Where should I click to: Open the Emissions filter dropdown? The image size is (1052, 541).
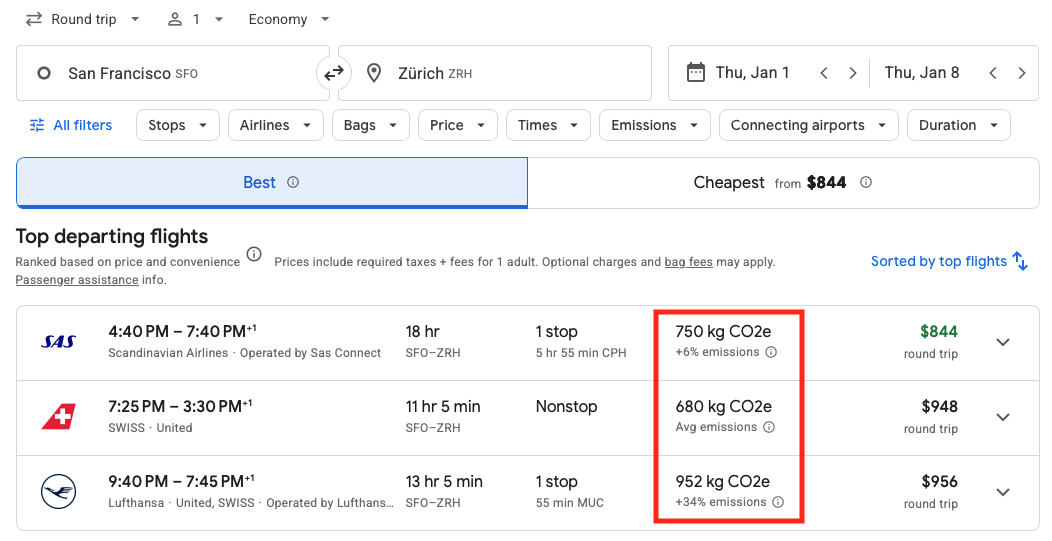pyautogui.click(x=655, y=126)
